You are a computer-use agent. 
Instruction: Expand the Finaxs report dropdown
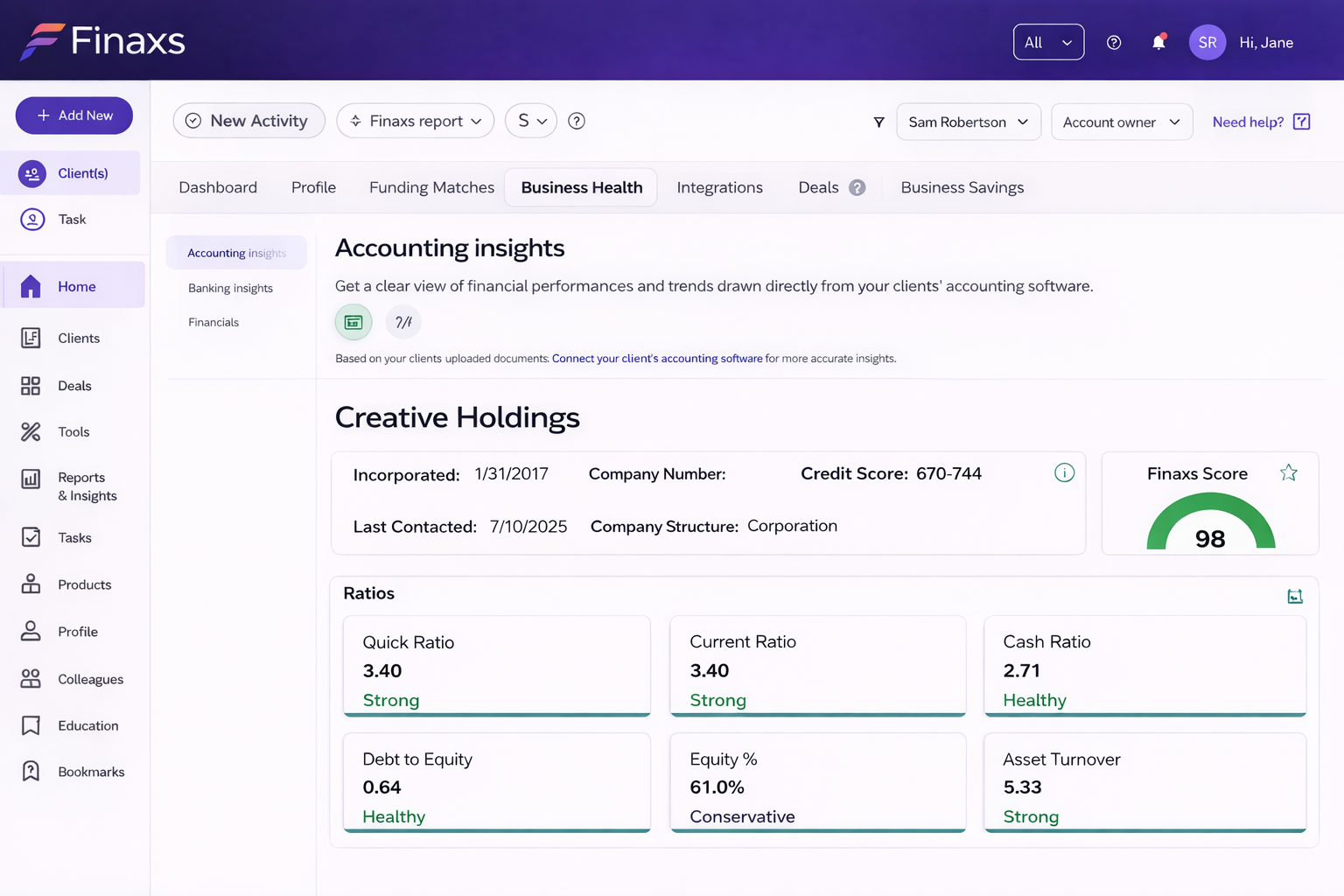click(416, 121)
